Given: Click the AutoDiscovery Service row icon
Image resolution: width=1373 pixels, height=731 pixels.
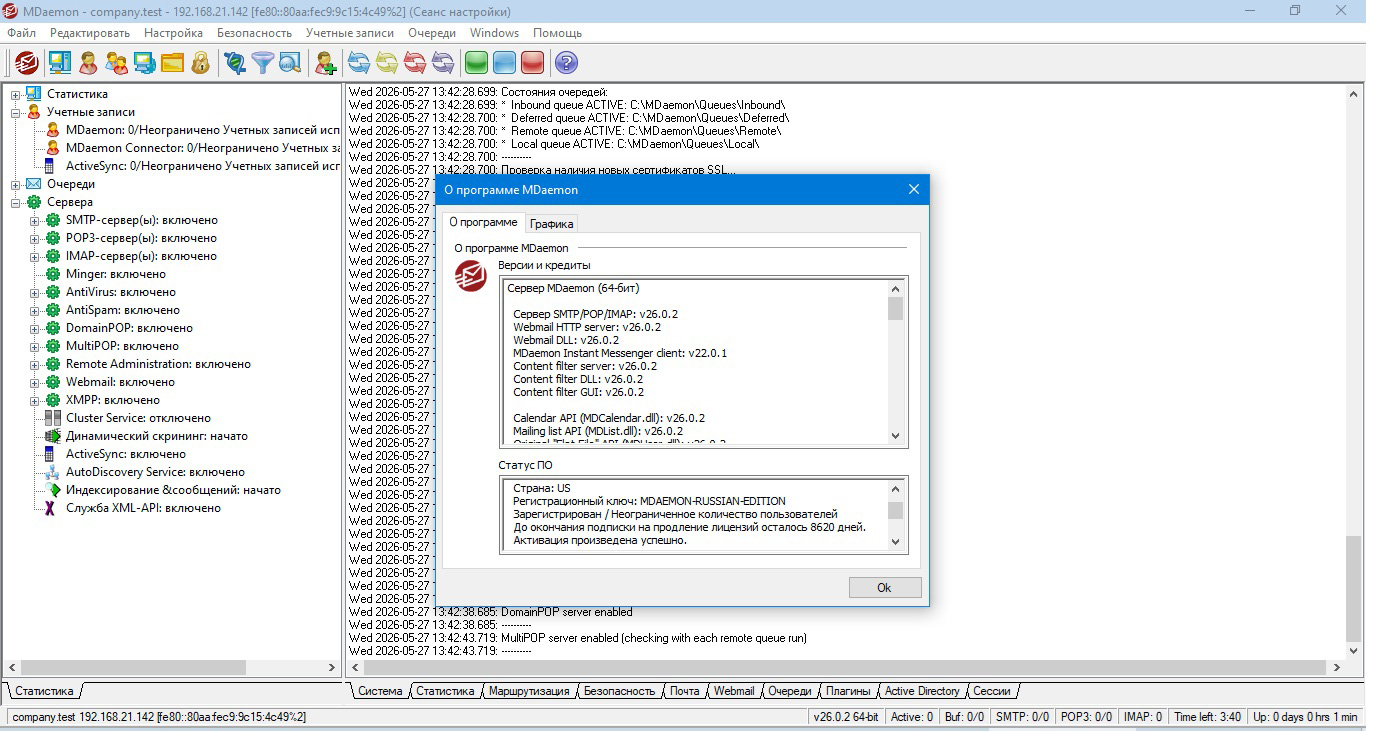Looking at the screenshot, I should (52, 472).
